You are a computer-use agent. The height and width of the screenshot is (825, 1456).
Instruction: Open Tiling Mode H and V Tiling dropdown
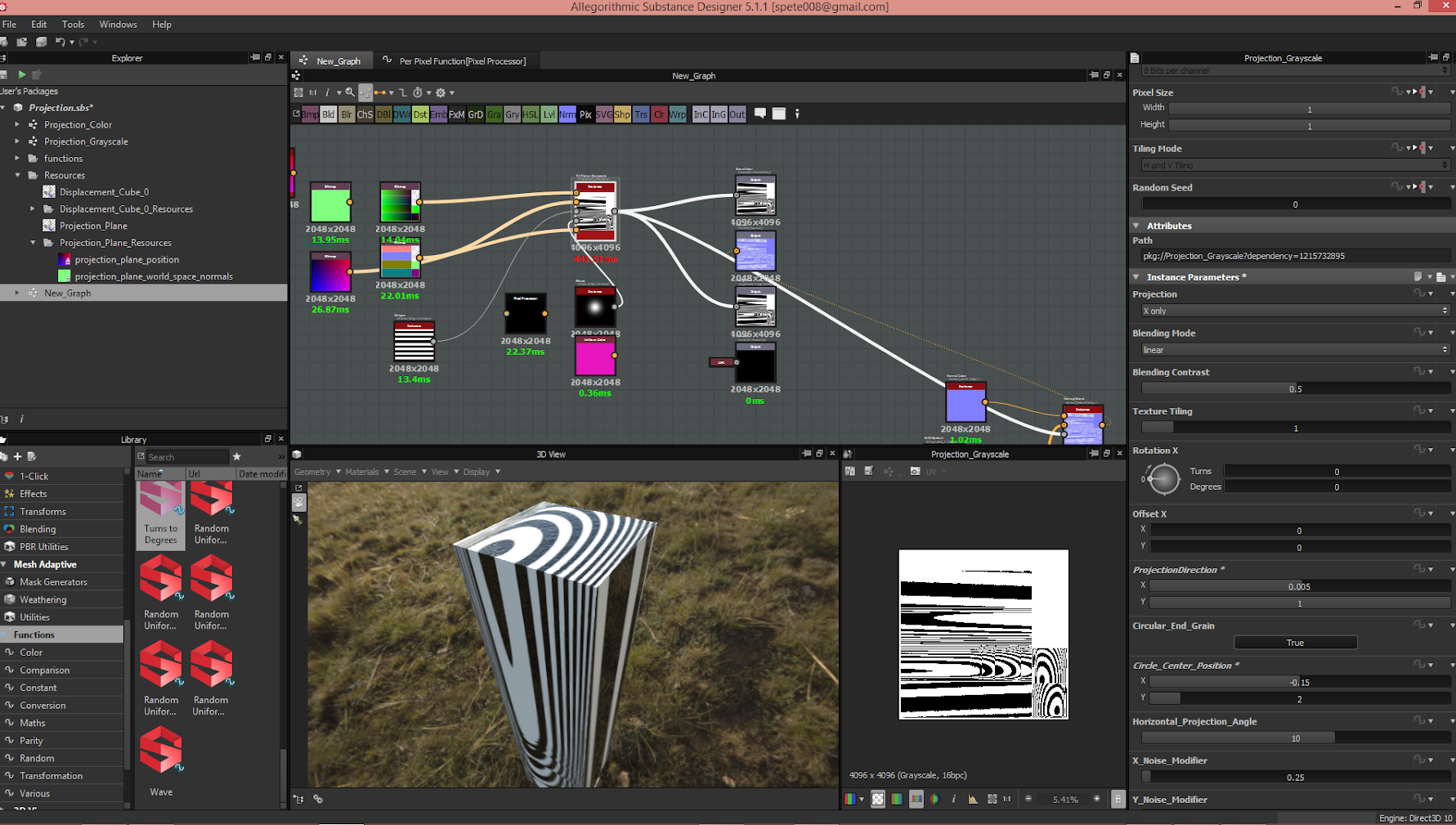(x=1295, y=165)
